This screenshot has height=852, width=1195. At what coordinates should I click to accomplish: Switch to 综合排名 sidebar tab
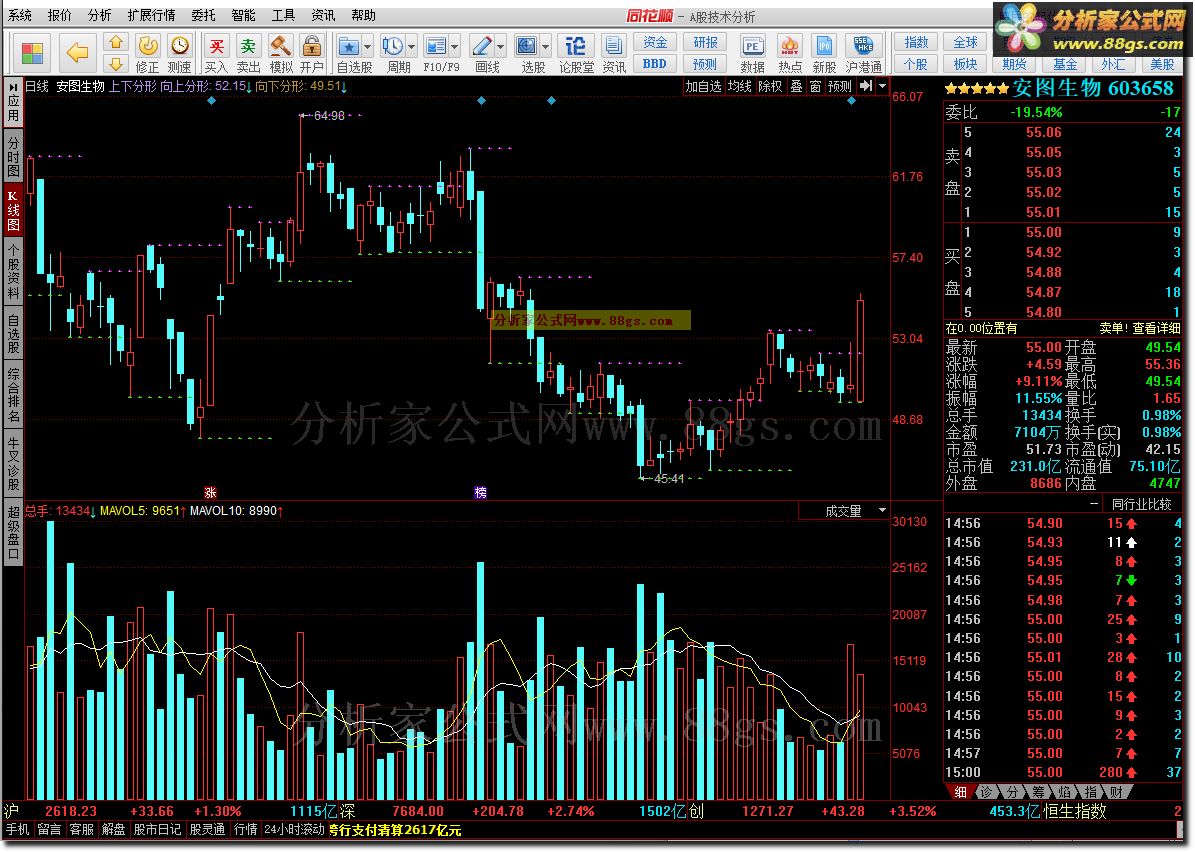(13, 395)
